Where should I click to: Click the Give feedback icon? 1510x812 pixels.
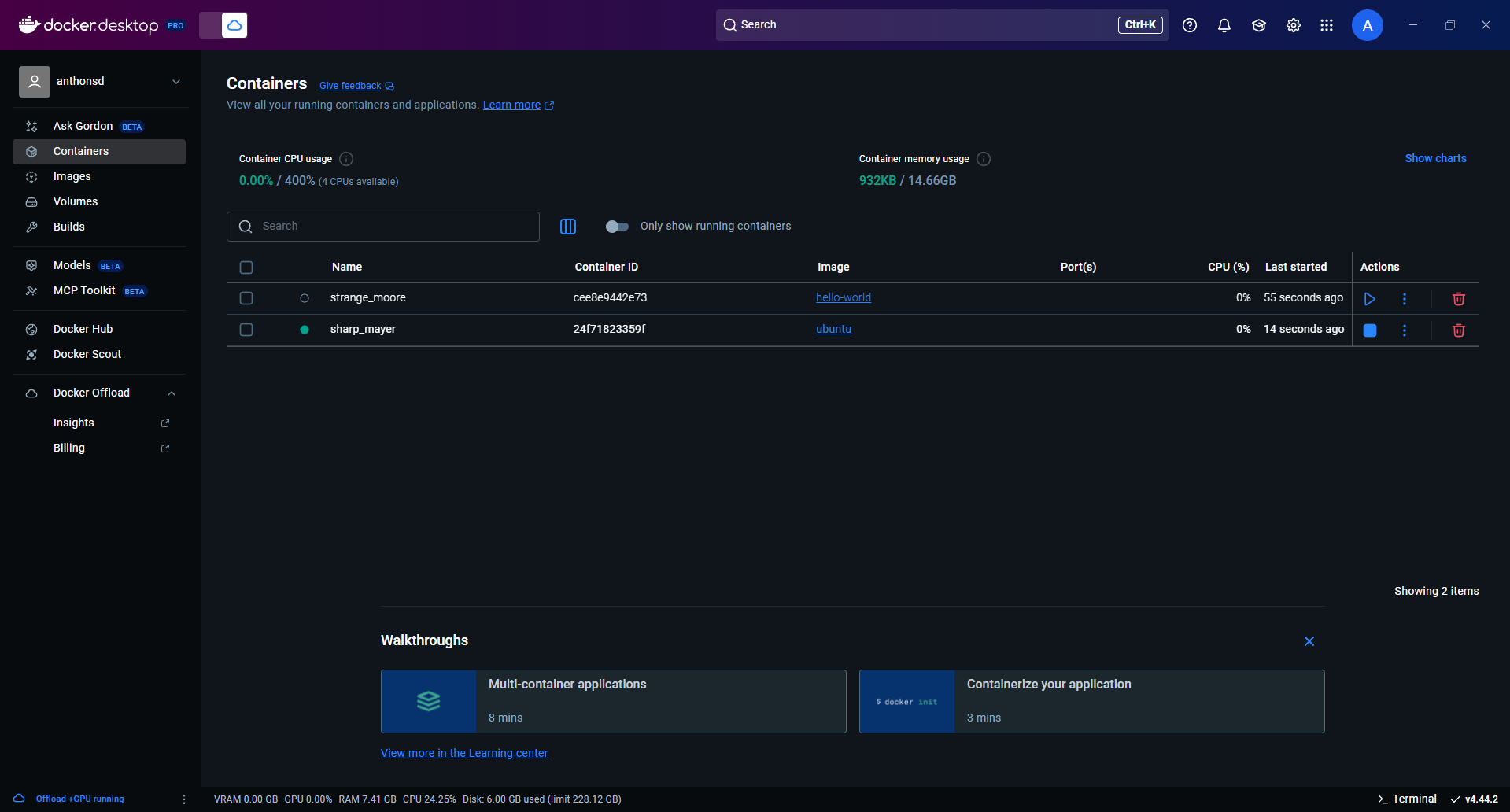(389, 87)
